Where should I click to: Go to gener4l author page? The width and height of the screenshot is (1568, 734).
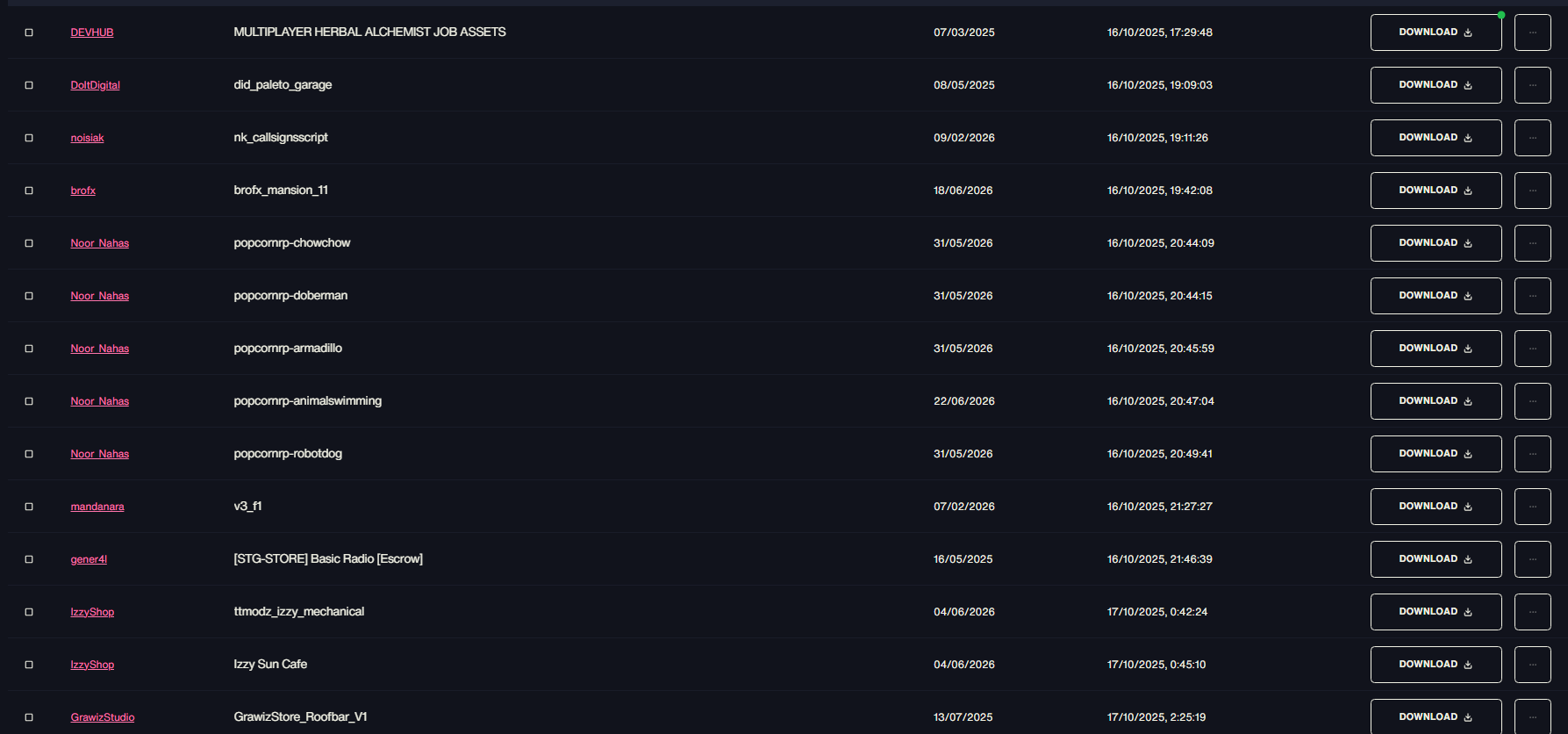89,559
